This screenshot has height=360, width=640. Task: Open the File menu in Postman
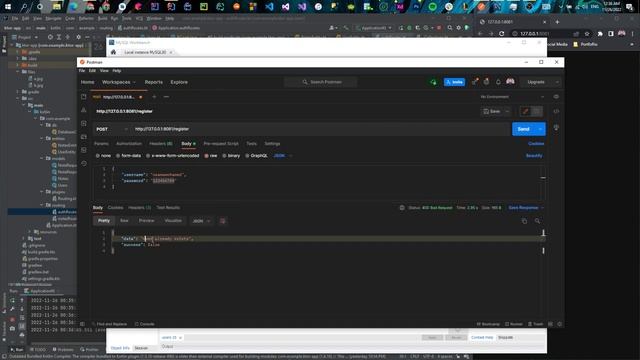click(82, 71)
